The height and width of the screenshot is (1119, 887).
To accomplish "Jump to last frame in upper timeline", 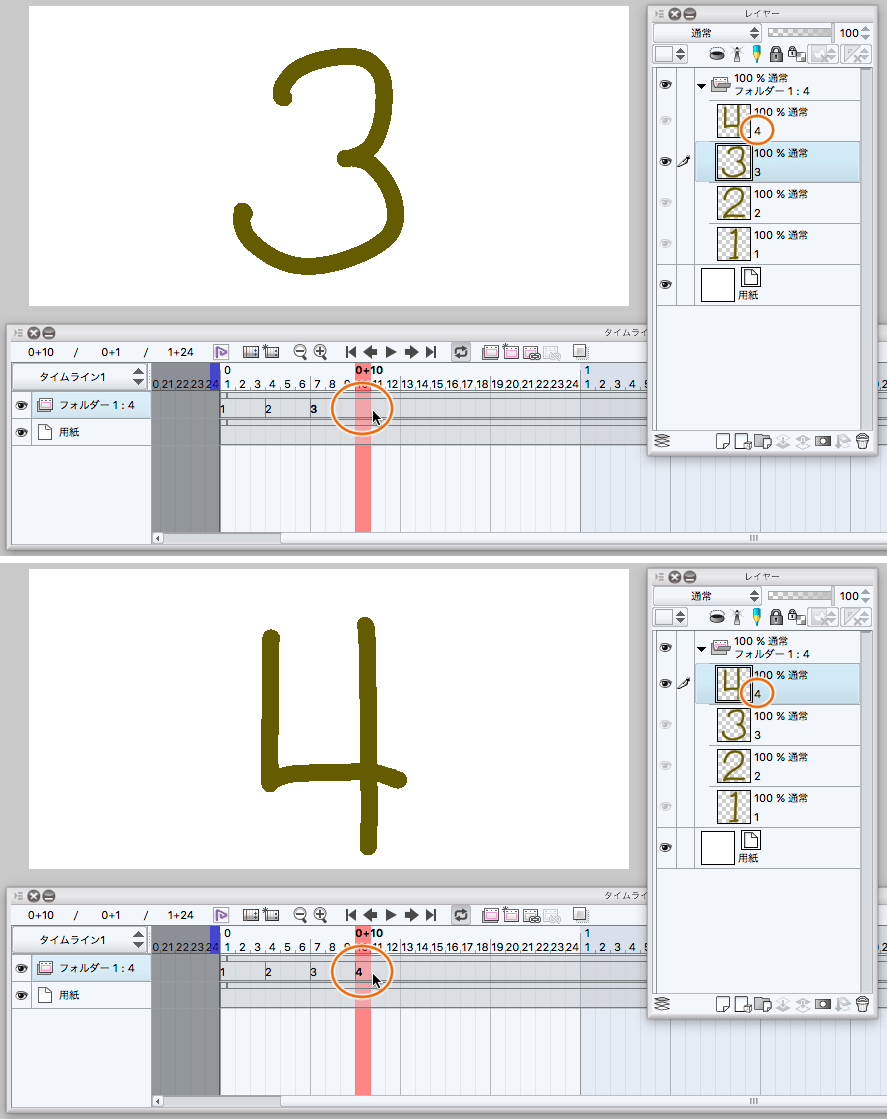I will (x=431, y=352).
